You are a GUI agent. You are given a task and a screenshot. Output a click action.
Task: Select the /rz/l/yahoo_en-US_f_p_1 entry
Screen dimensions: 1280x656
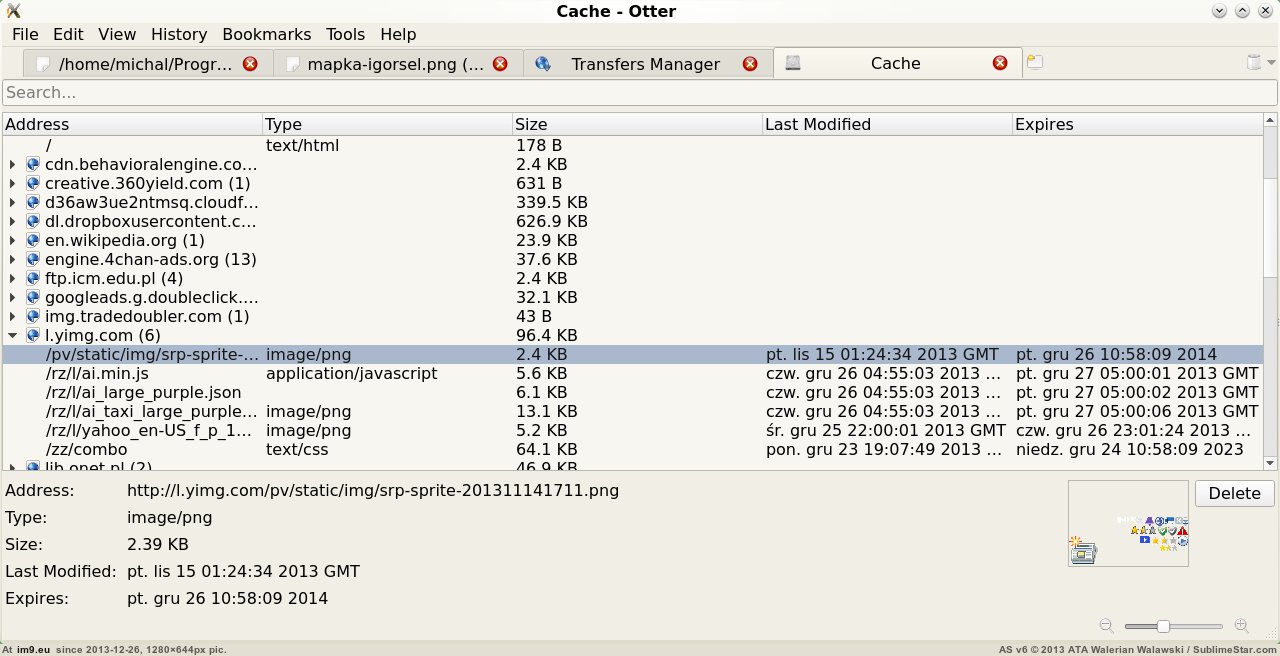click(633, 430)
